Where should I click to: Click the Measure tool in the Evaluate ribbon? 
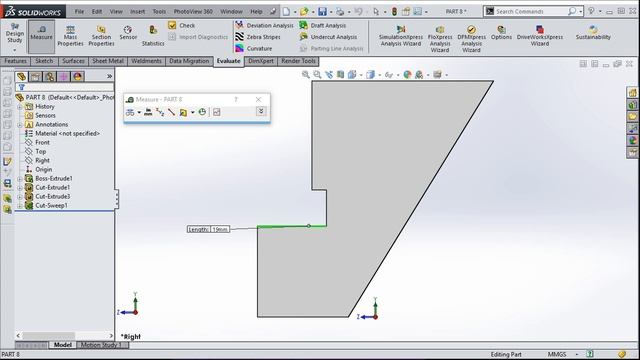coord(41,36)
